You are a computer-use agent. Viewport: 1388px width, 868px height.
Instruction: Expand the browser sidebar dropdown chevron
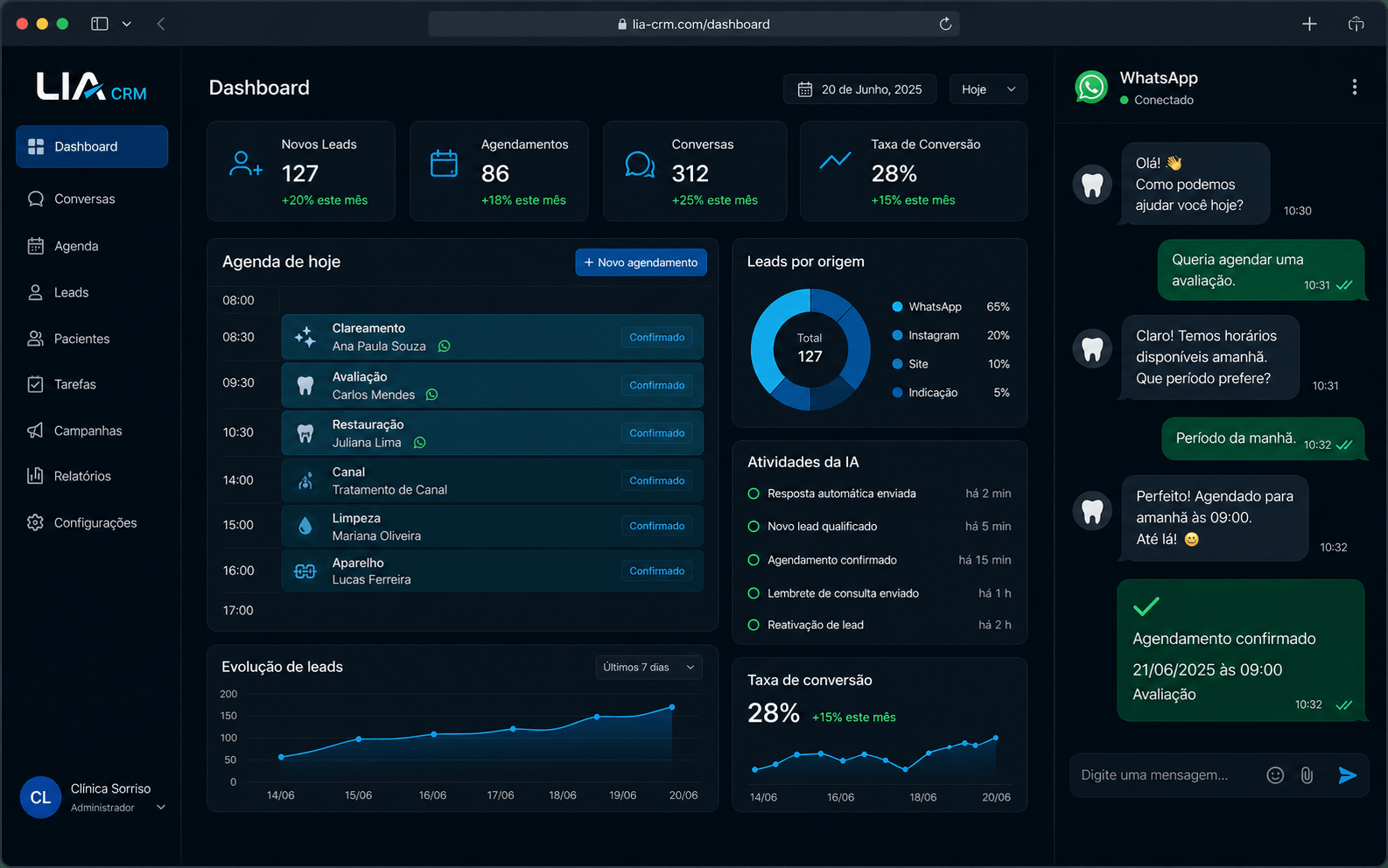pyautogui.click(x=127, y=24)
